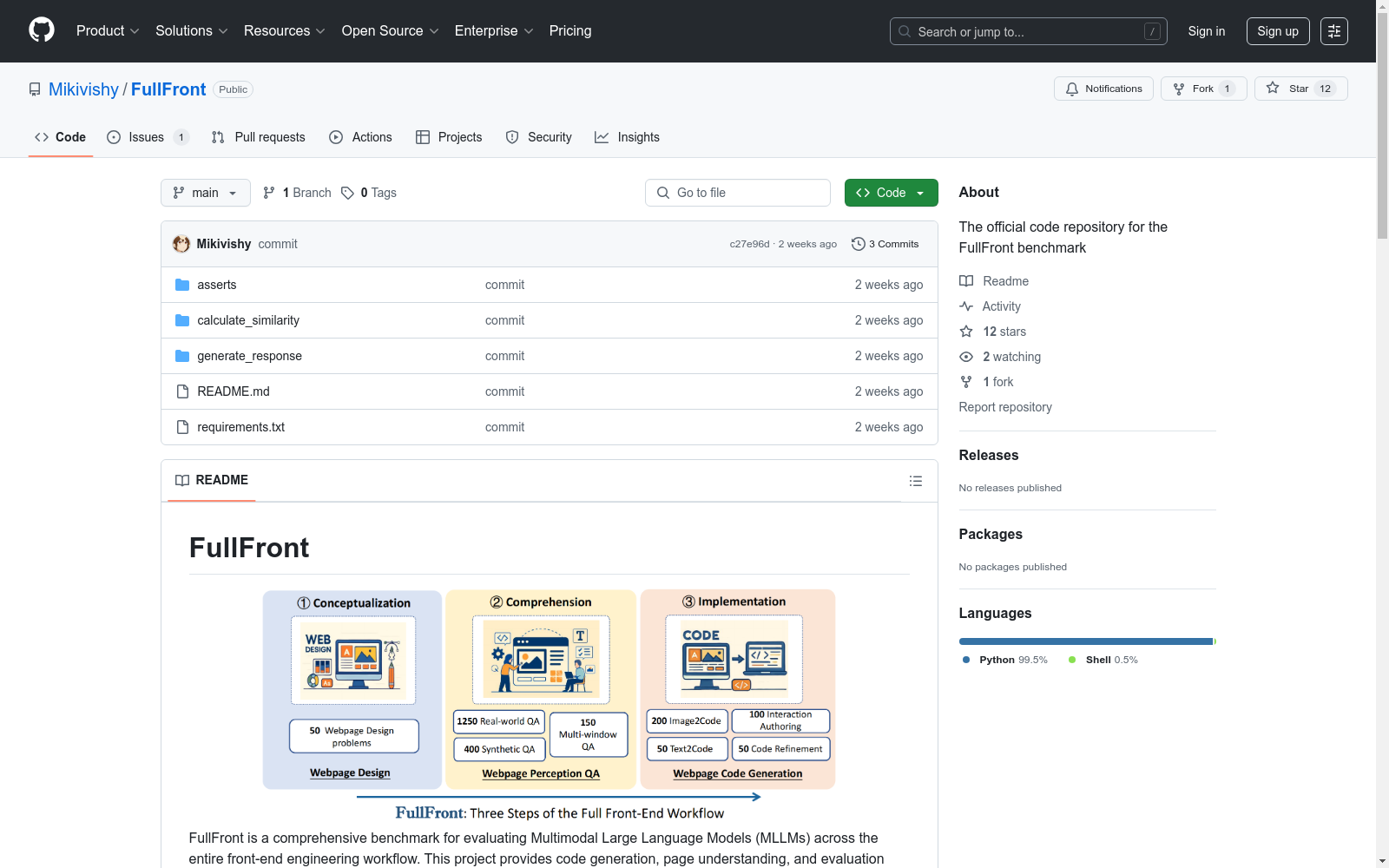Click the tag icon beside 0 Tags
The width and height of the screenshot is (1389, 868).
[347, 193]
